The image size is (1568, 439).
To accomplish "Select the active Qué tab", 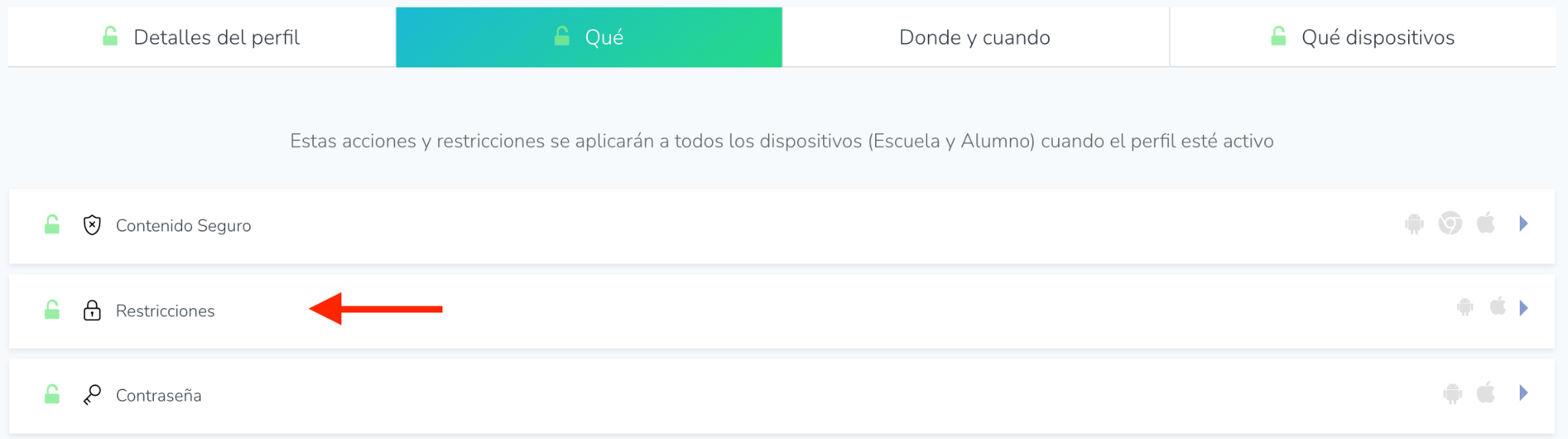I will click(589, 37).
